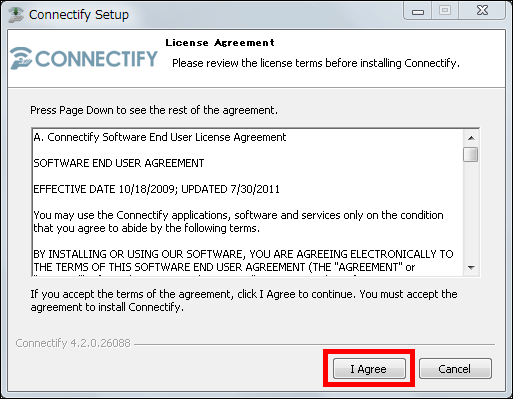Click the first line of the license text
513x399 pixels.
160,137
